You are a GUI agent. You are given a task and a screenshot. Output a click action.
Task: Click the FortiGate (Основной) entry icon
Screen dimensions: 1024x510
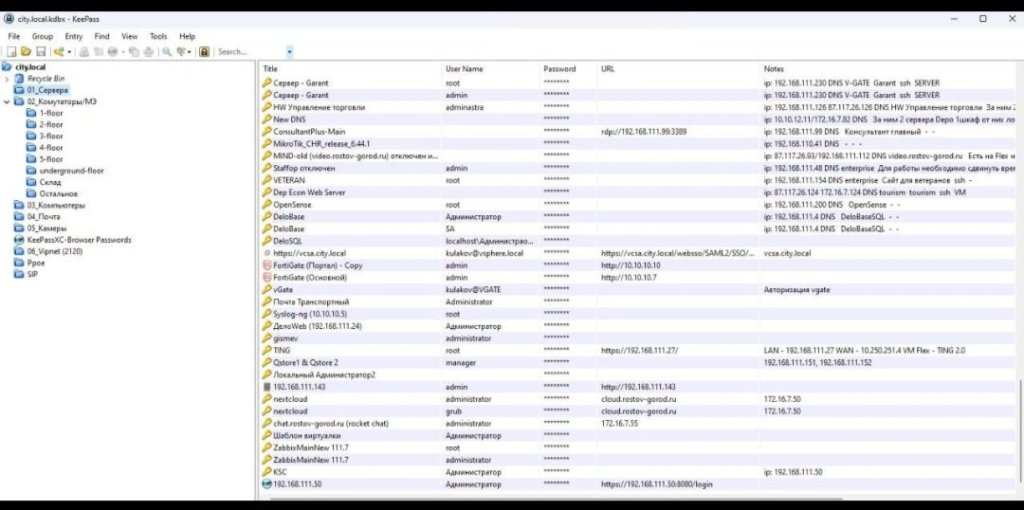click(x=266, y=277)
